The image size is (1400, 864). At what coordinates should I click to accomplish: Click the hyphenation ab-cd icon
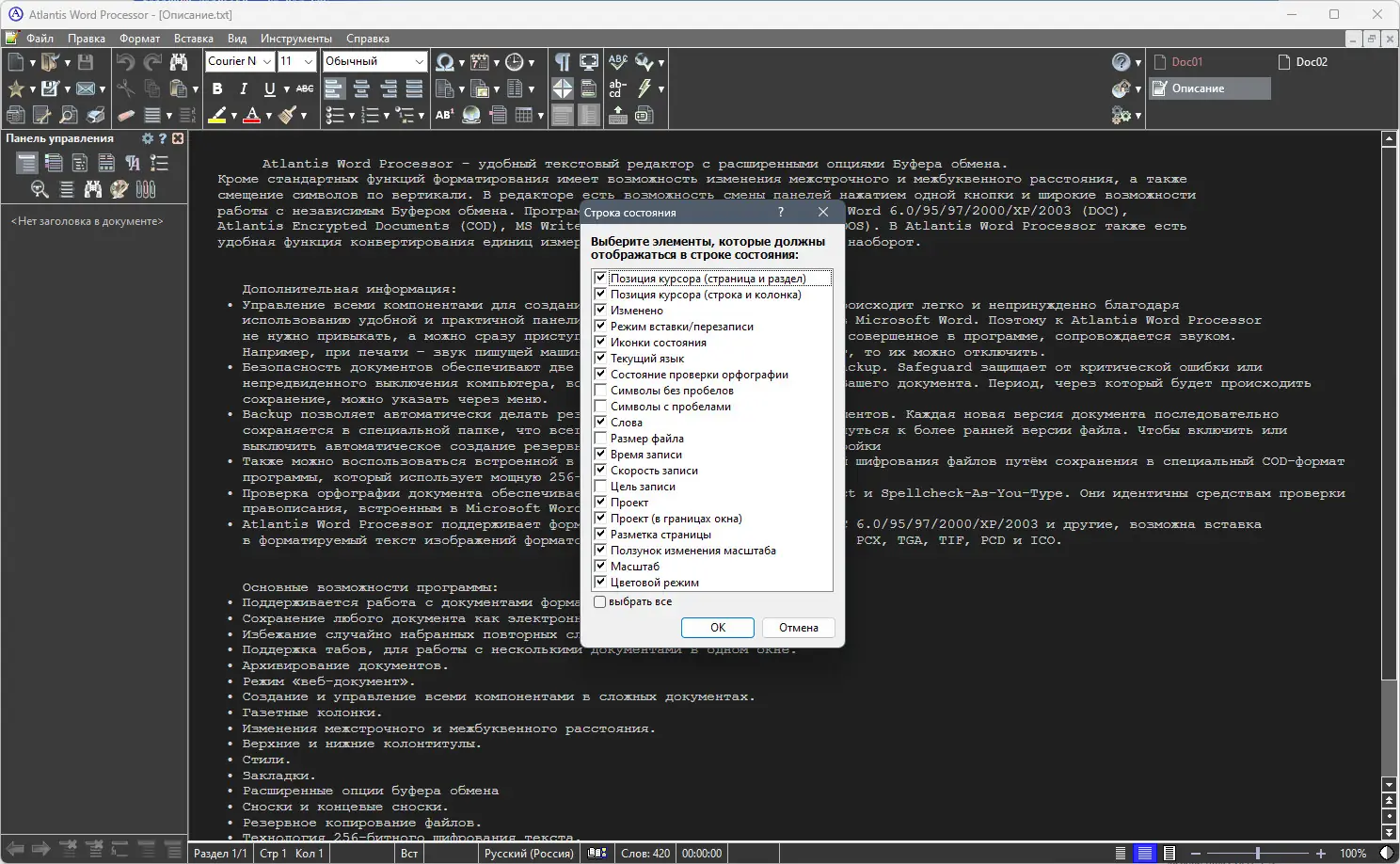pos(618,88)
